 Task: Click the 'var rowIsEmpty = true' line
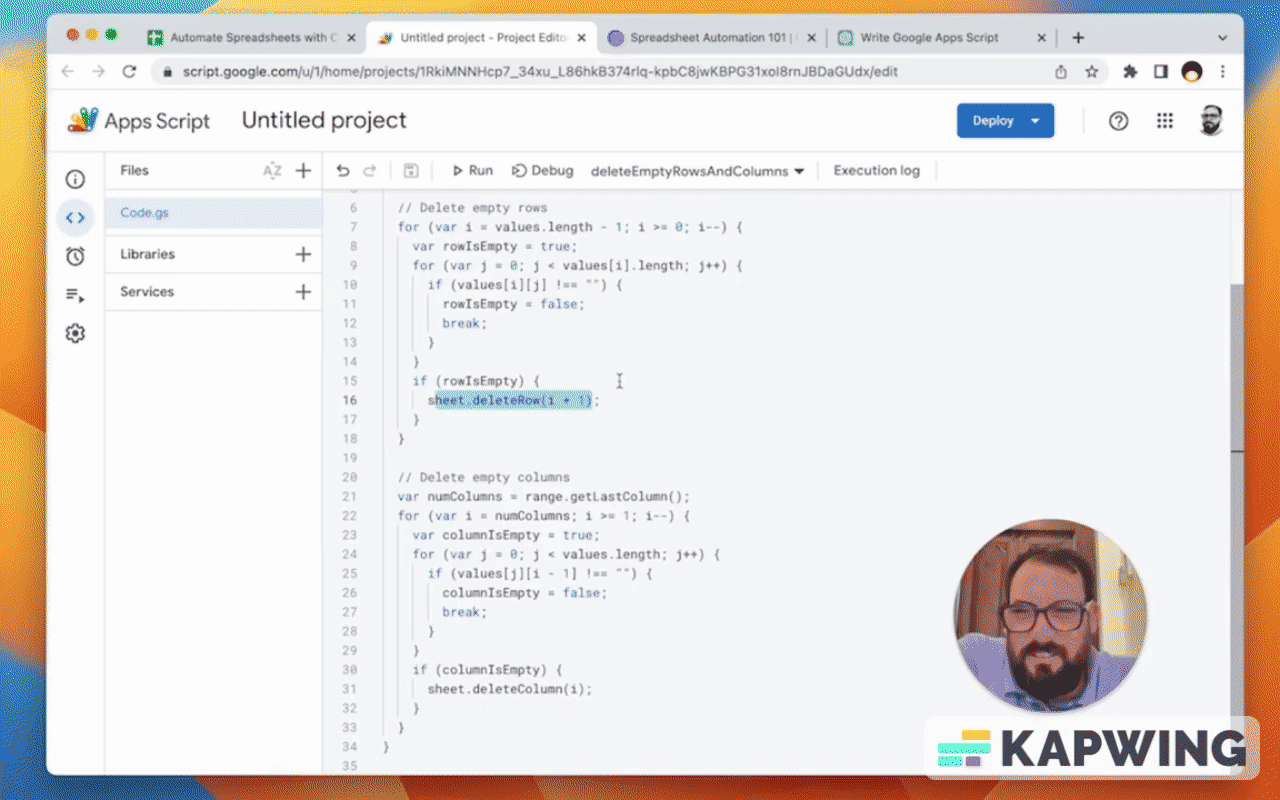pos(495,246)
